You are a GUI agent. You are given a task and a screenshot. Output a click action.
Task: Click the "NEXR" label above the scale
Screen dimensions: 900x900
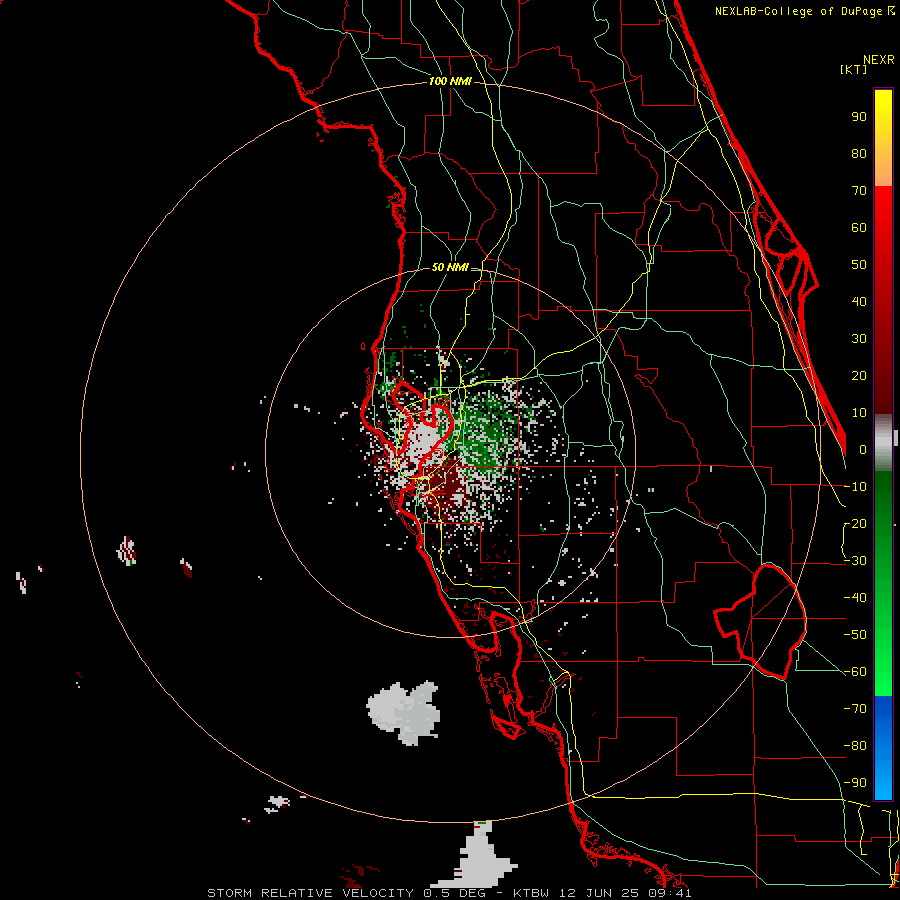(x=879, y=60)
